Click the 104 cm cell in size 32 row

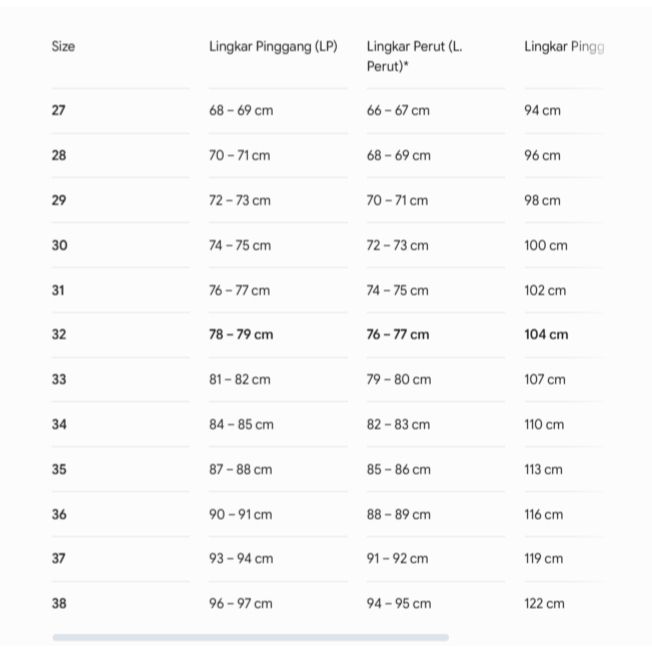tap(546, 334)
